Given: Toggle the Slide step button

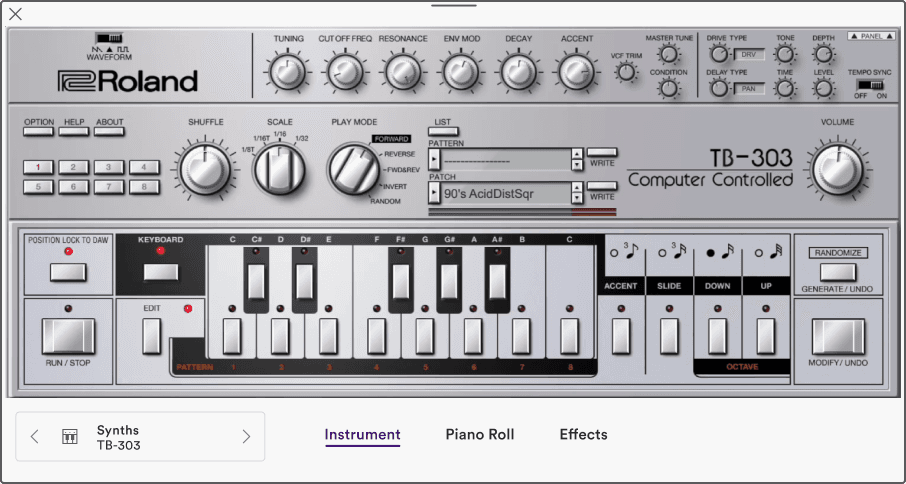Looking at the screenshot, I should [669, 336].
